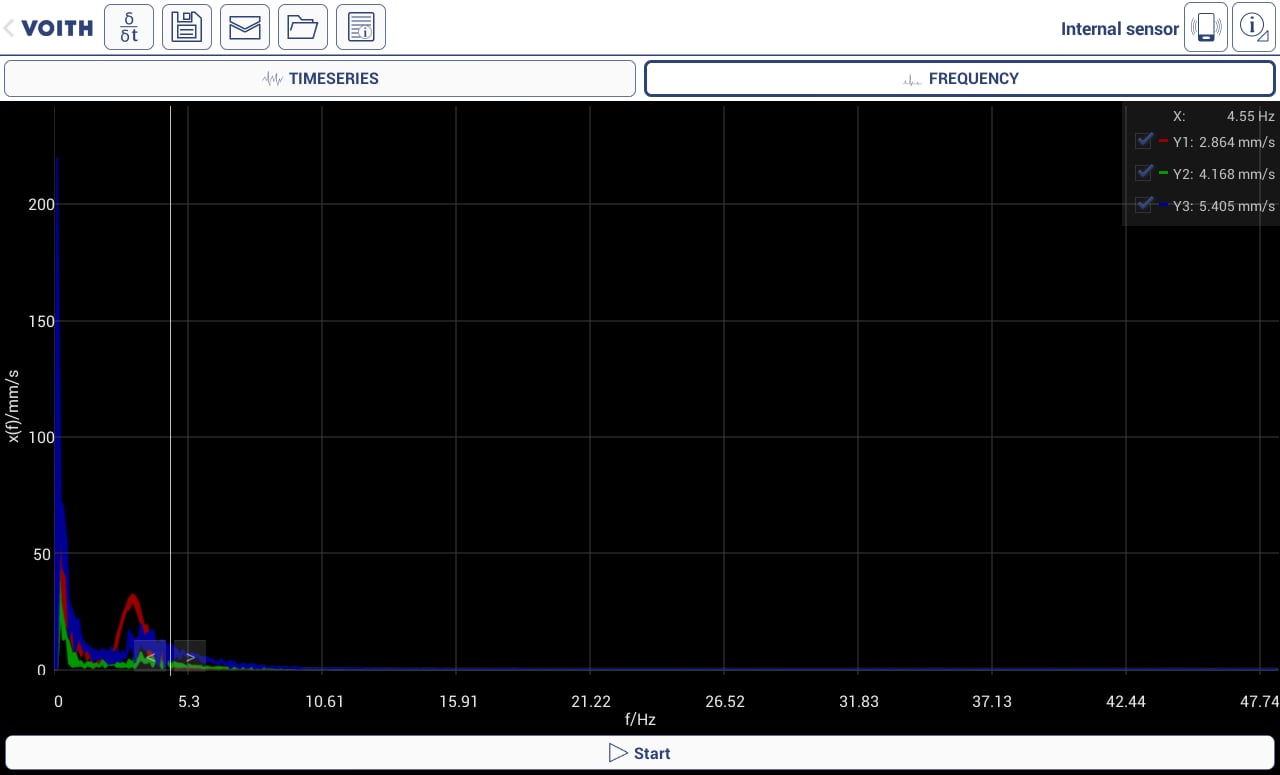Click the red Y1 peak in the spectrum
The height and width of the screenshot is (775, 1280).
[133, 598]
